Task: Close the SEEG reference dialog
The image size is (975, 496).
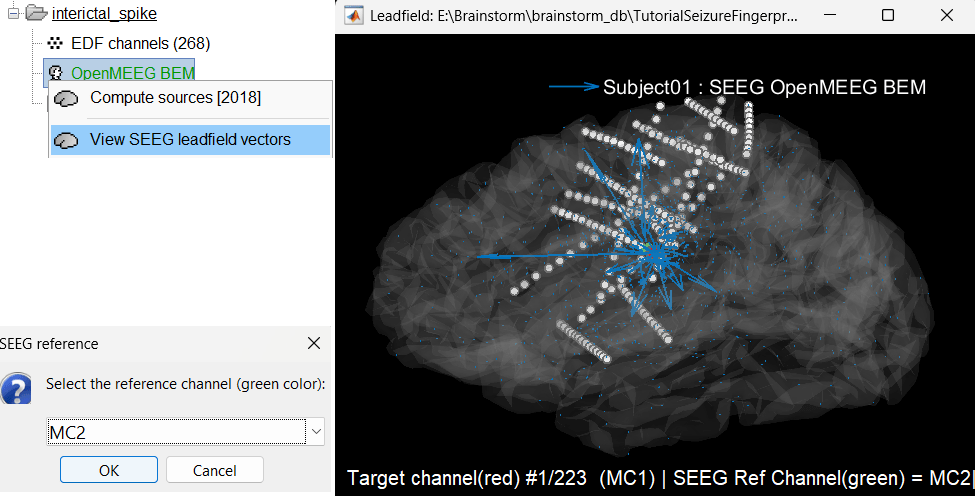Action: (x=314, y=344)
